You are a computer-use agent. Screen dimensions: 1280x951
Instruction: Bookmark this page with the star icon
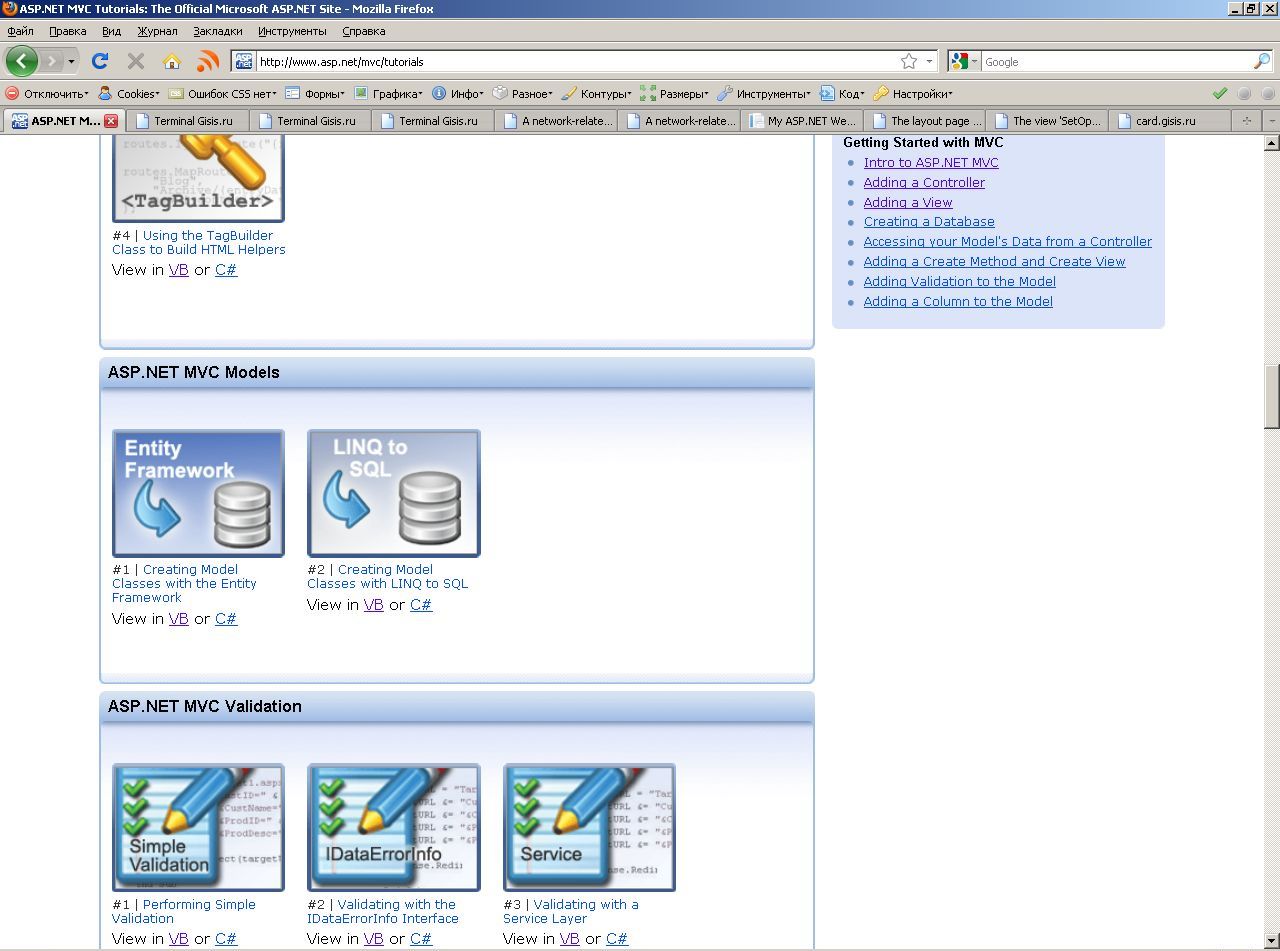pyautogui.click(x=909, y=61)
